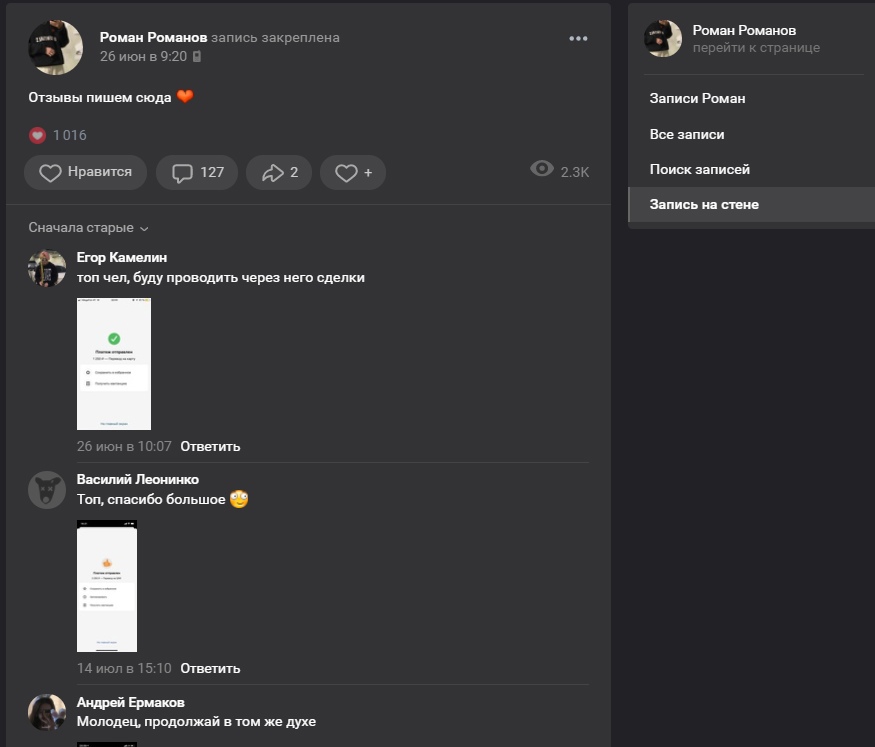Image resolution: width=875 pixels, height=747 pixels.
Task: Click the heart plus reaction button
Action: [x=353, y=172]
